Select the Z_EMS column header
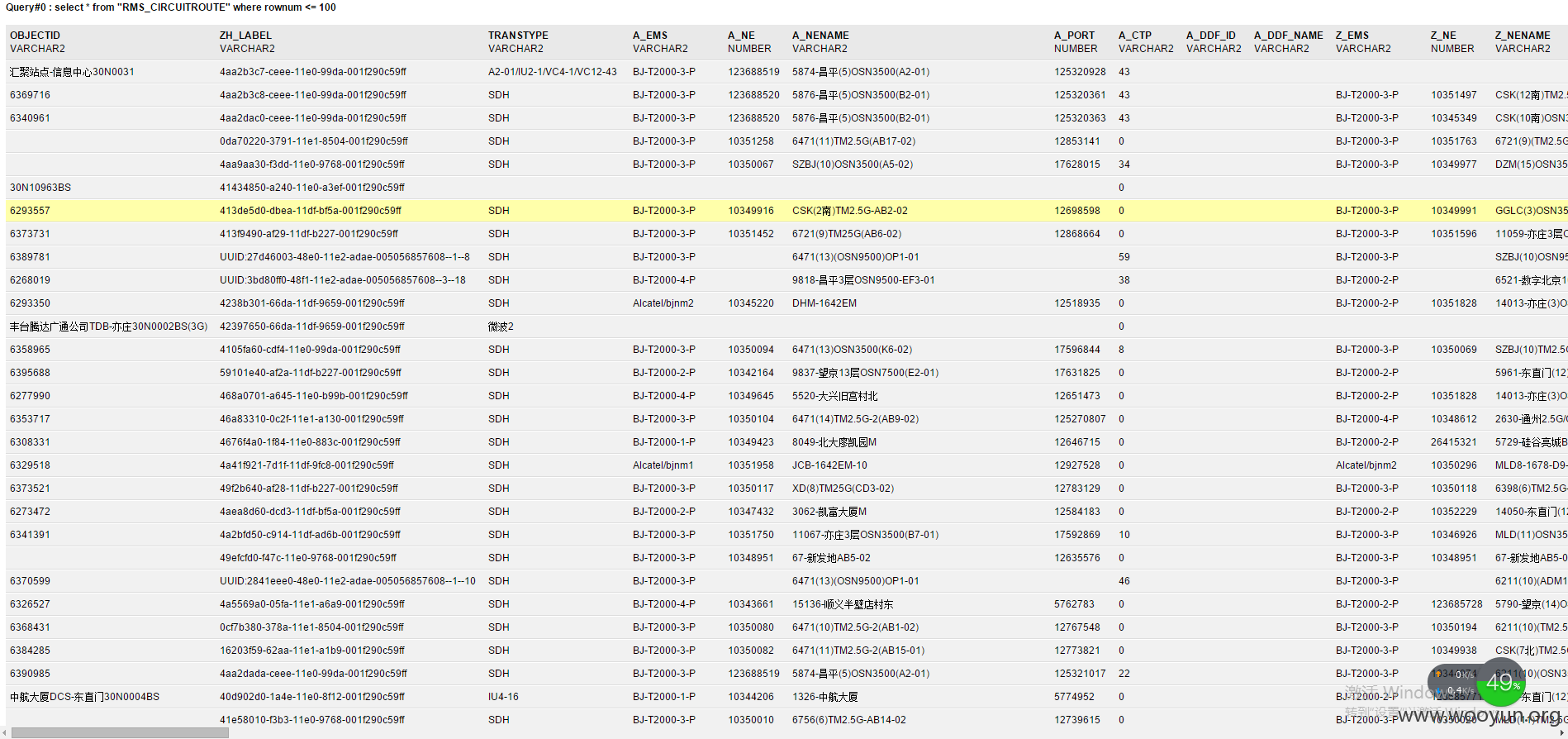1568x739 pixels. [x=1352, y=36]
